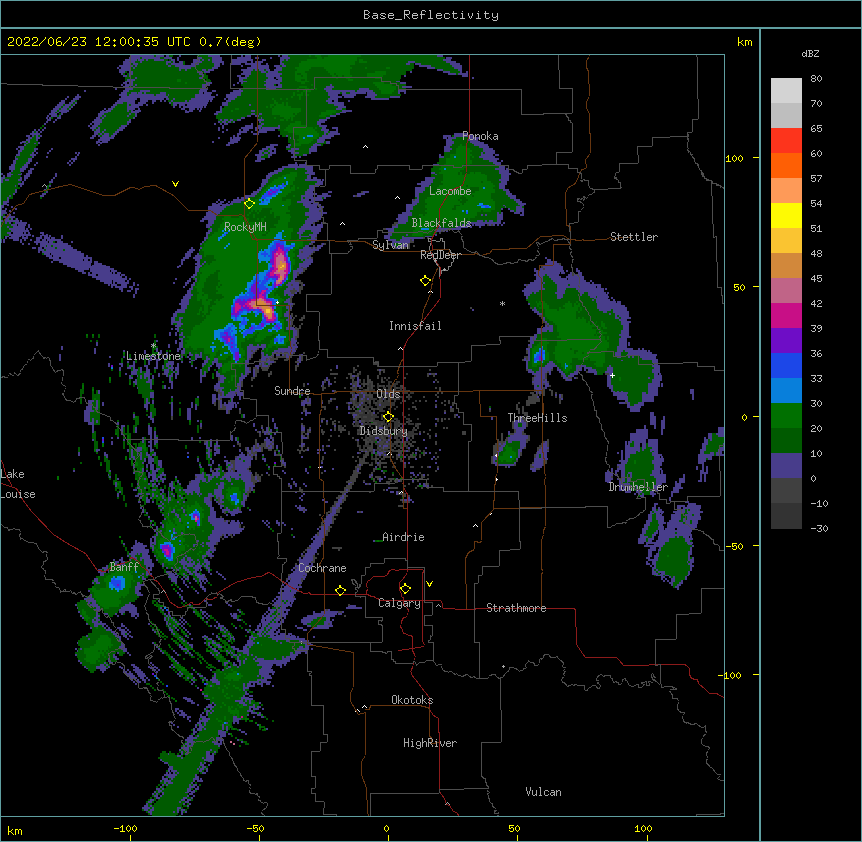Select the blue 33-36 dBZ legend swatch

coord(786,365)
